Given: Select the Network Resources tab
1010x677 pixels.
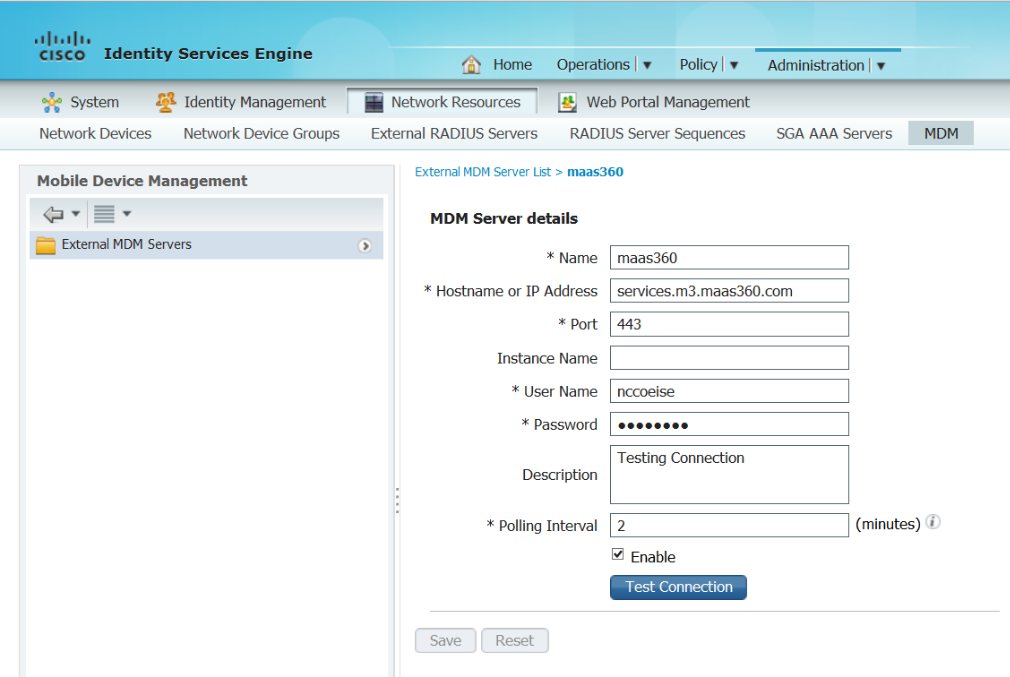Looking at the screenshot, I should [x=442, y=102].
